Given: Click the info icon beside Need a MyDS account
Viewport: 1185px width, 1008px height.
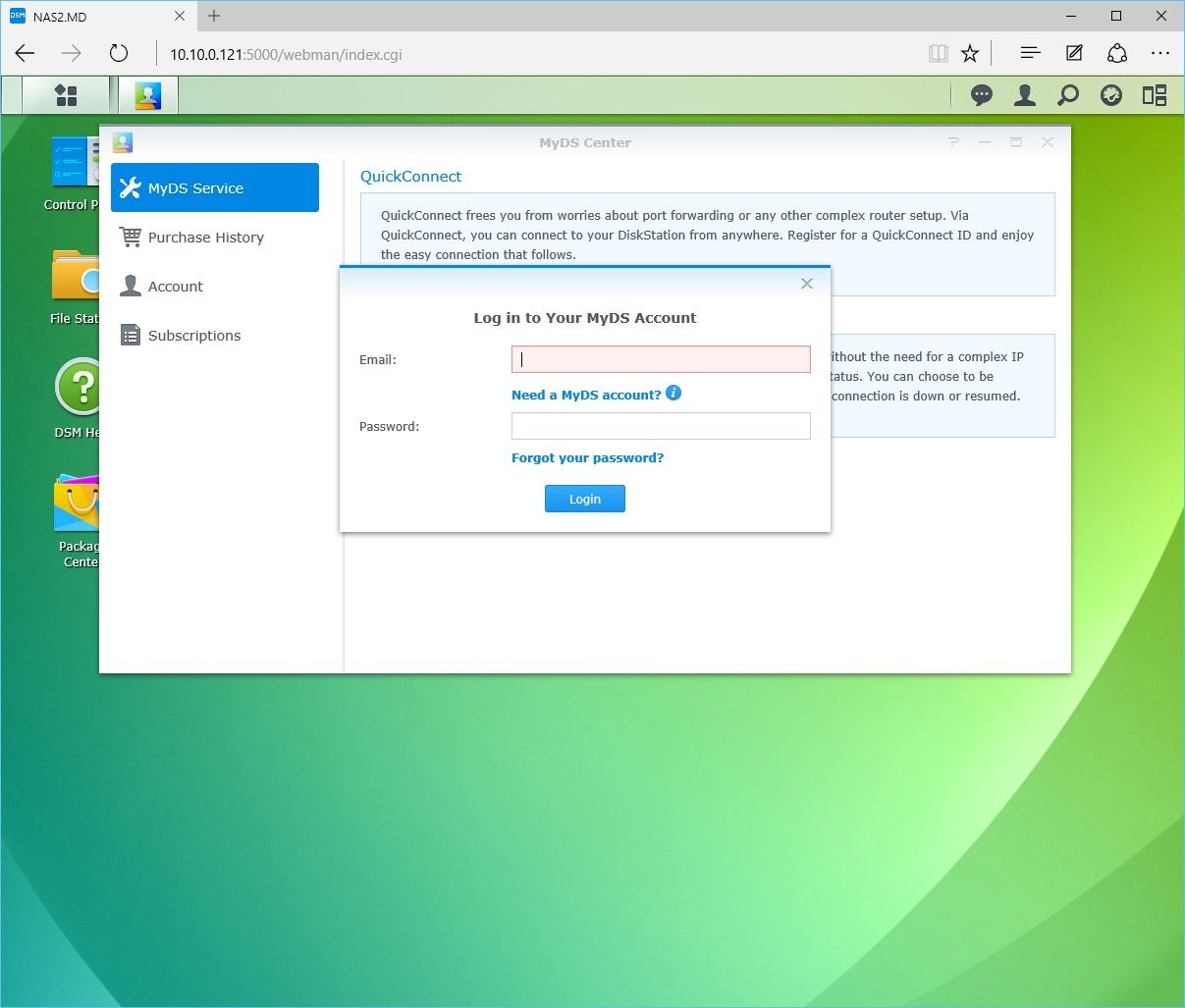Looking at the screenshot, I should pos(673,393).
